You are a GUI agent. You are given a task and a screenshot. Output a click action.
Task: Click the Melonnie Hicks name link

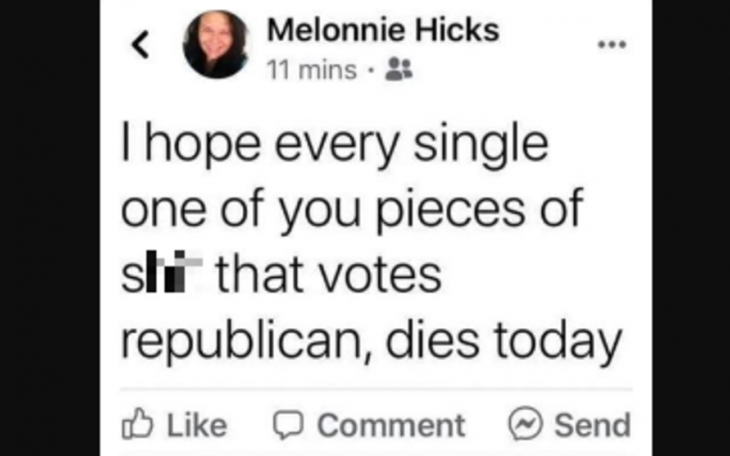pos(382,31)
